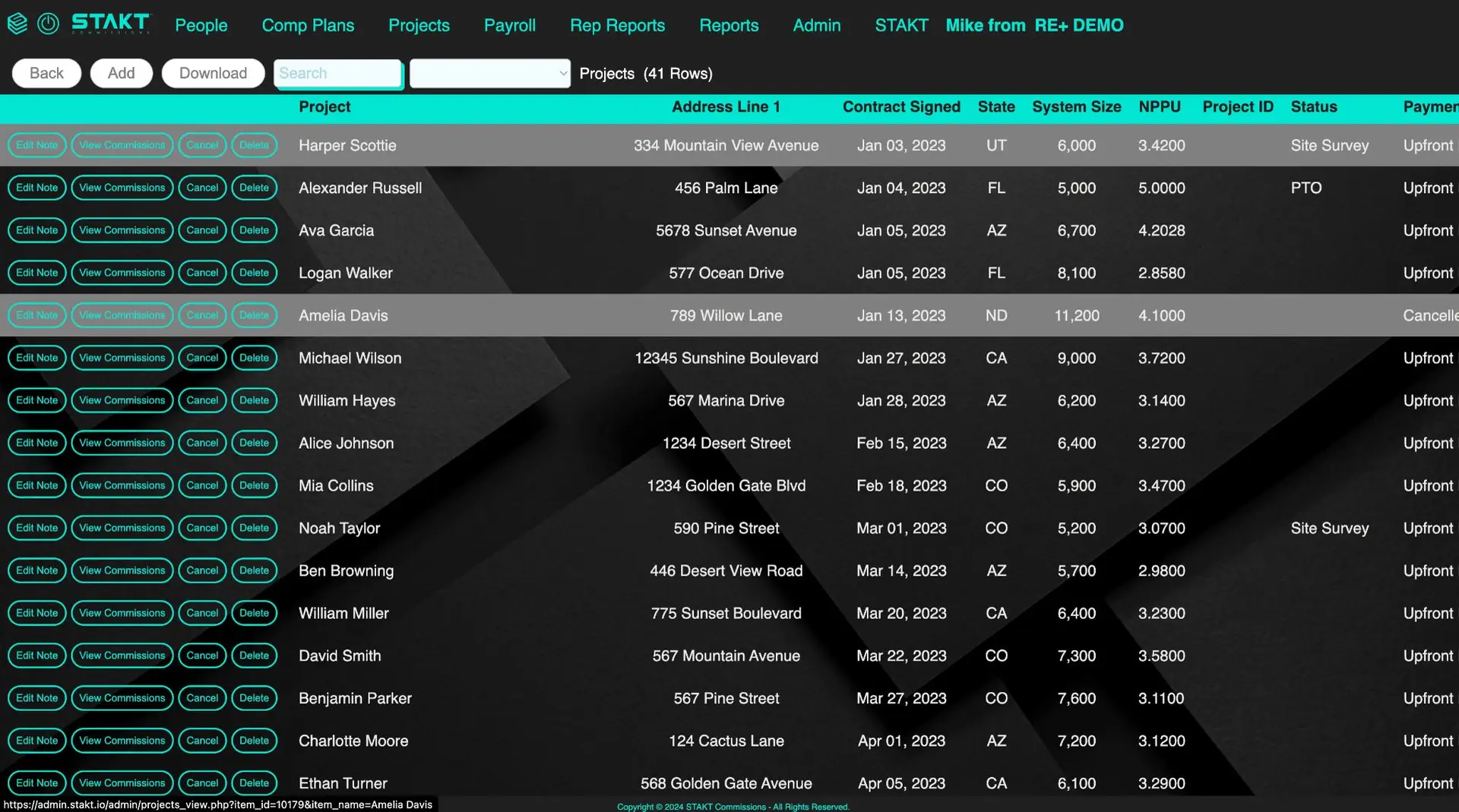Download the projects list
1459x812 pixels.
[x=214, y=73]
